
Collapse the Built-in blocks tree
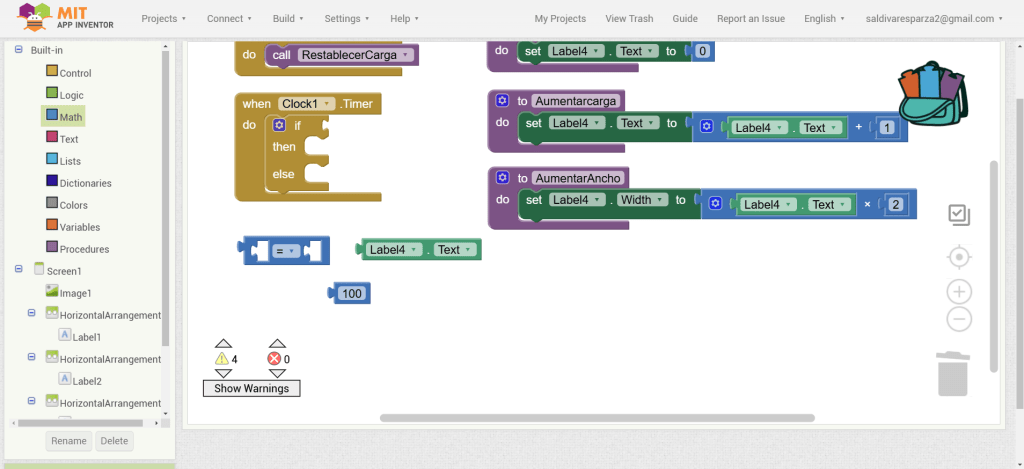click(18, 50)
